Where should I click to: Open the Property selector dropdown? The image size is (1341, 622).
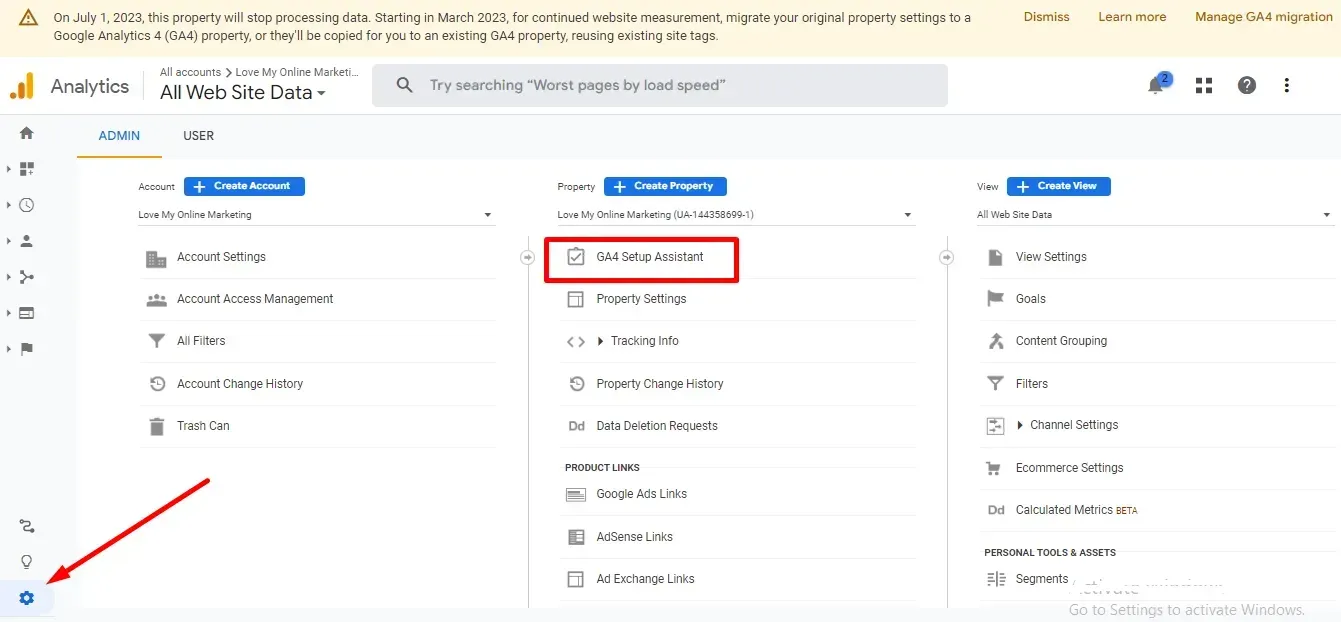[735, 215]
